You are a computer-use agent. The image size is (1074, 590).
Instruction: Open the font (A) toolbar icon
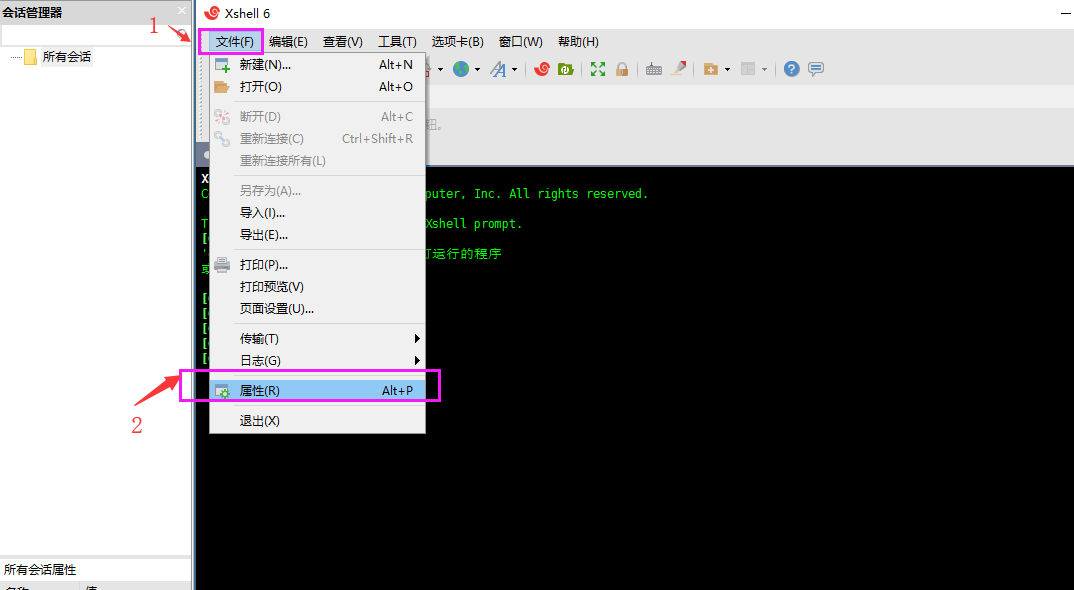498,69
